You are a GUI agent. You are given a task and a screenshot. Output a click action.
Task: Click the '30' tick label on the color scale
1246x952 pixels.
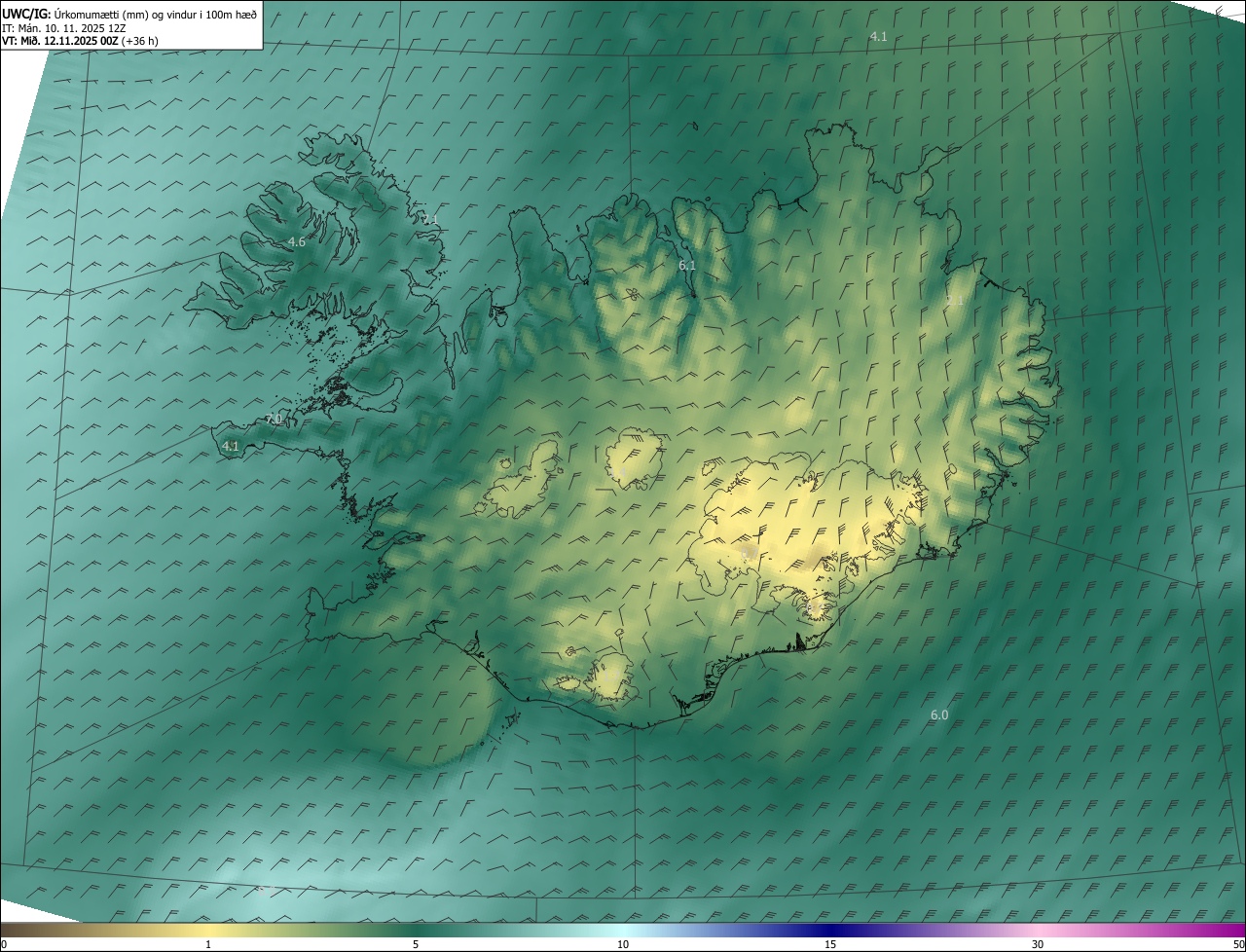coord(1038,945)
